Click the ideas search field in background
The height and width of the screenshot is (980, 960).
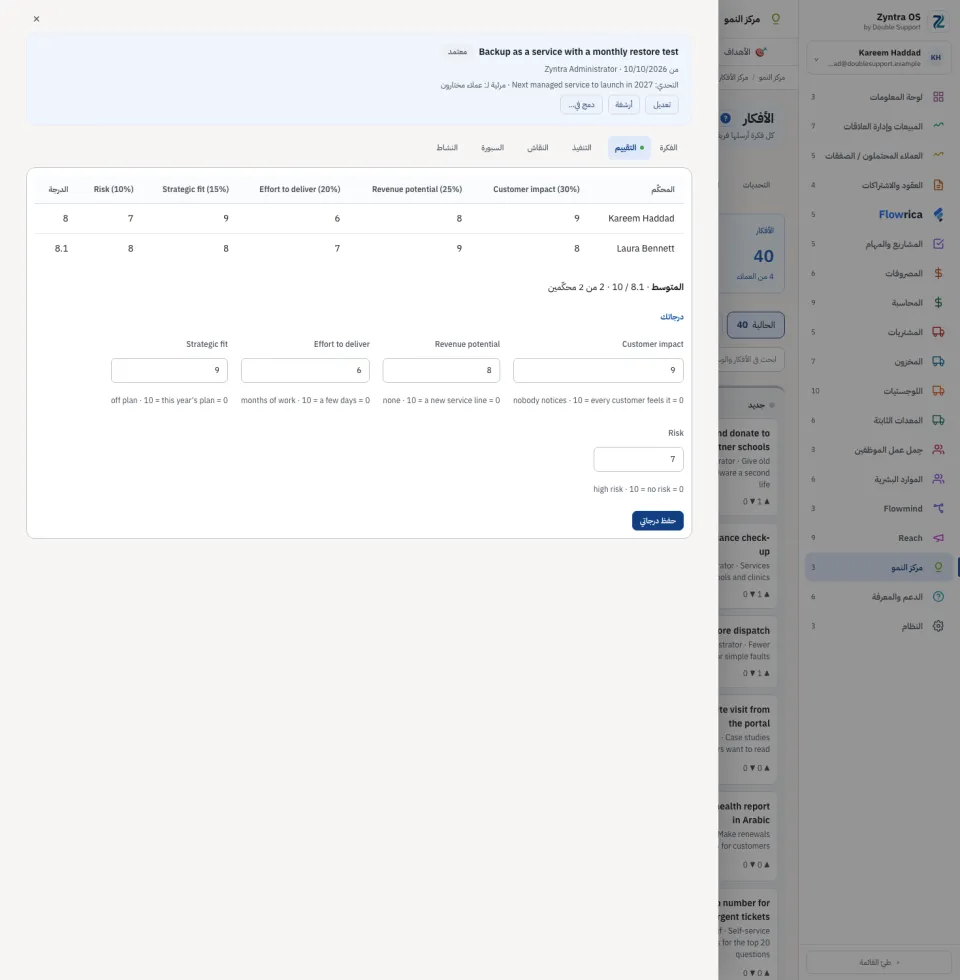click(752, 359)
